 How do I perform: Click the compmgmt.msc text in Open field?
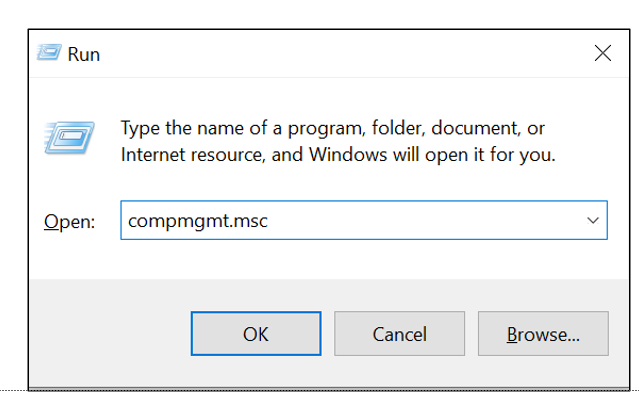point(198,221)
